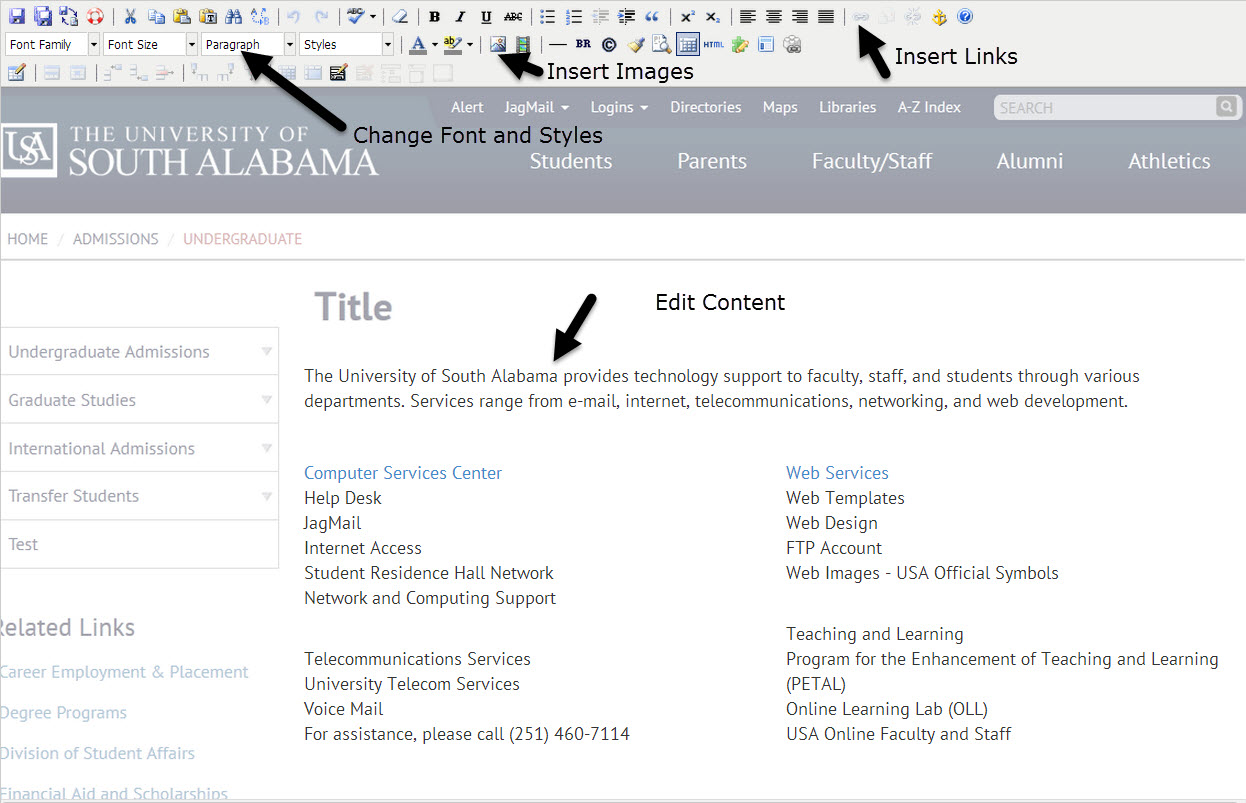Open the Font Family dropdown
Viewport: 1246px width, 803px height.
click(53, 44)
